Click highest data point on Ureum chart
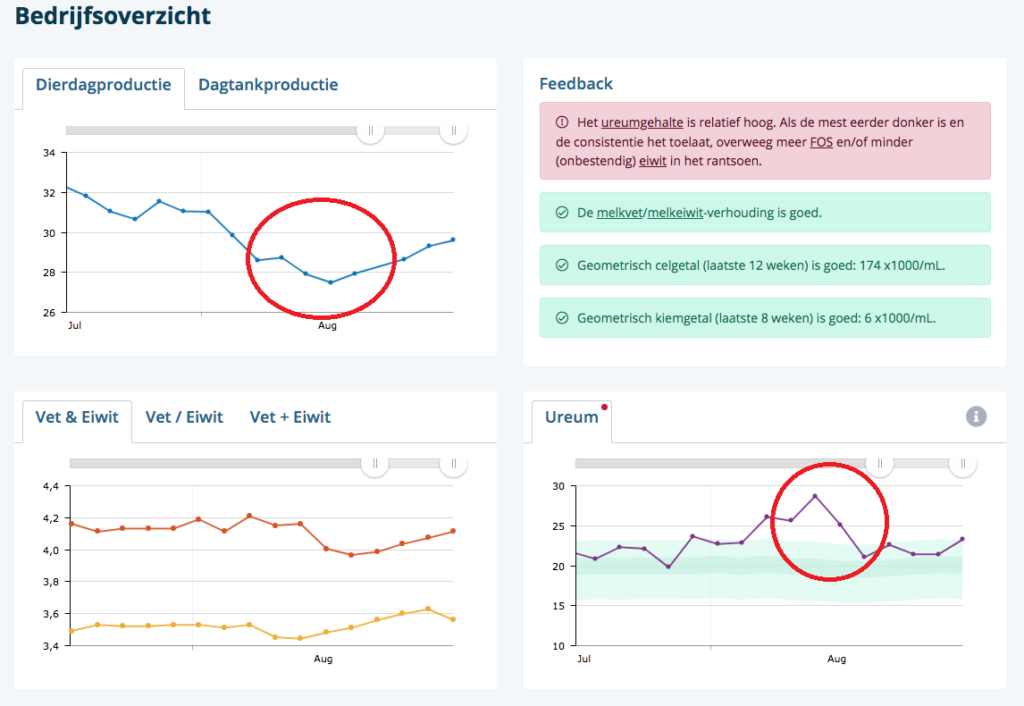Image resolution: width=1024 pixels, height=706 pixels. point(815,495)
